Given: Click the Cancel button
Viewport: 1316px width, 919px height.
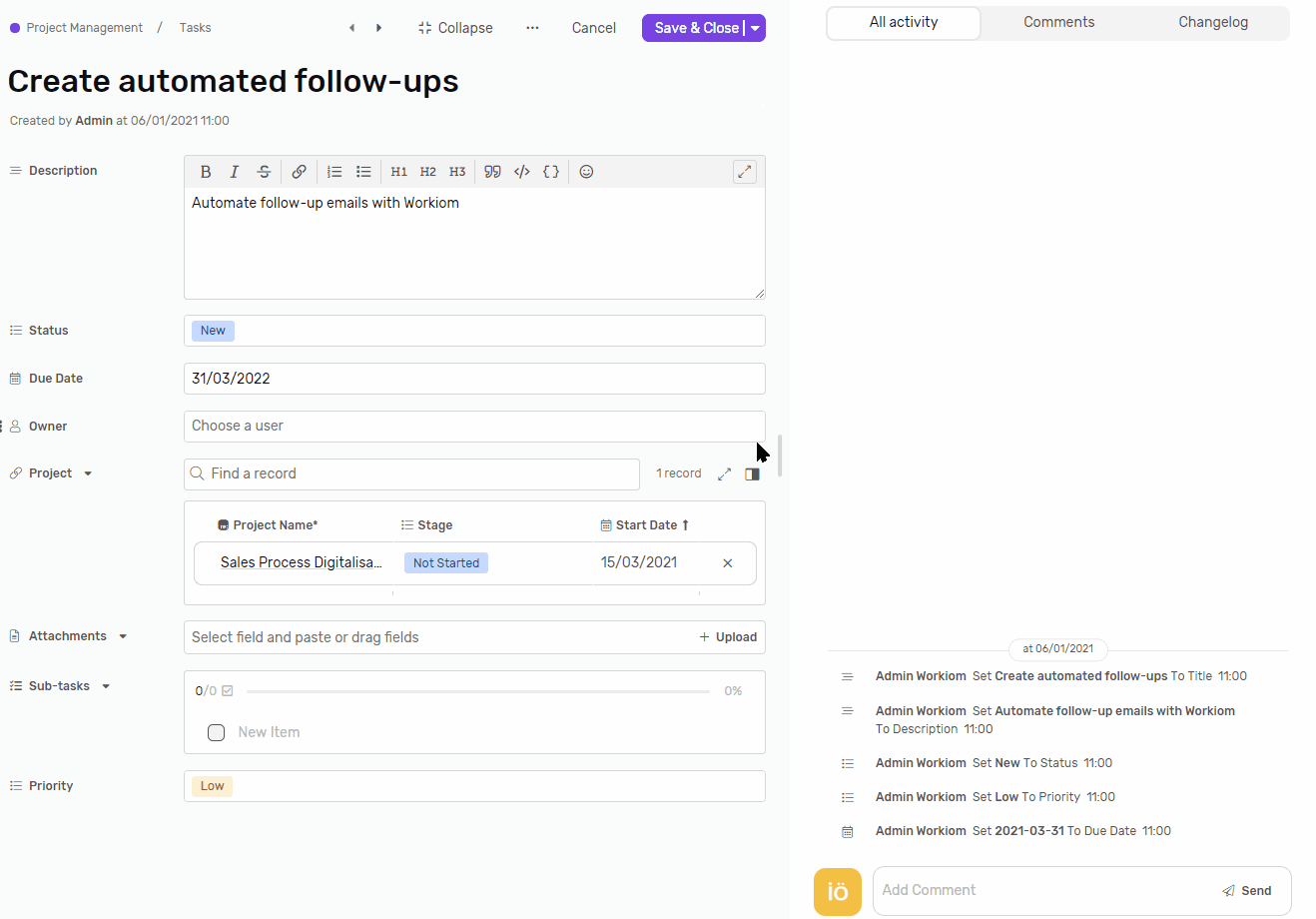Looking at the screenshot, I should 593,28.
